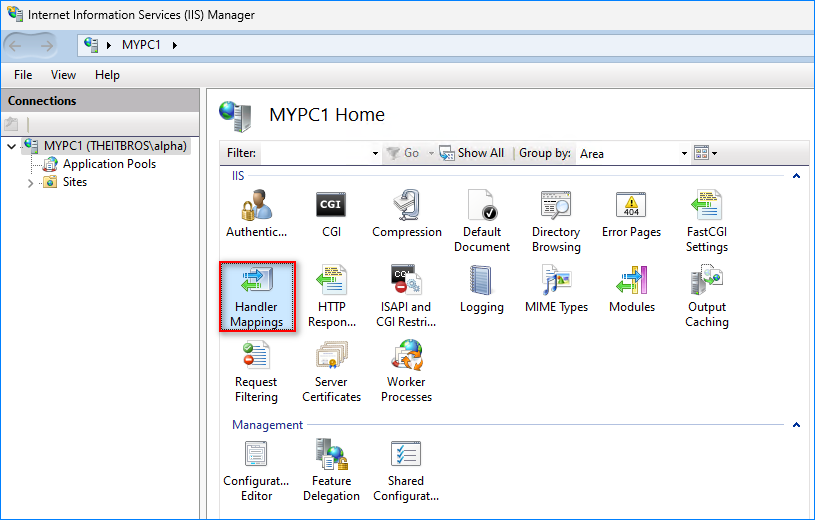815x520 pixels.
Task: Click the Management group heading
Action: point(267,425)
